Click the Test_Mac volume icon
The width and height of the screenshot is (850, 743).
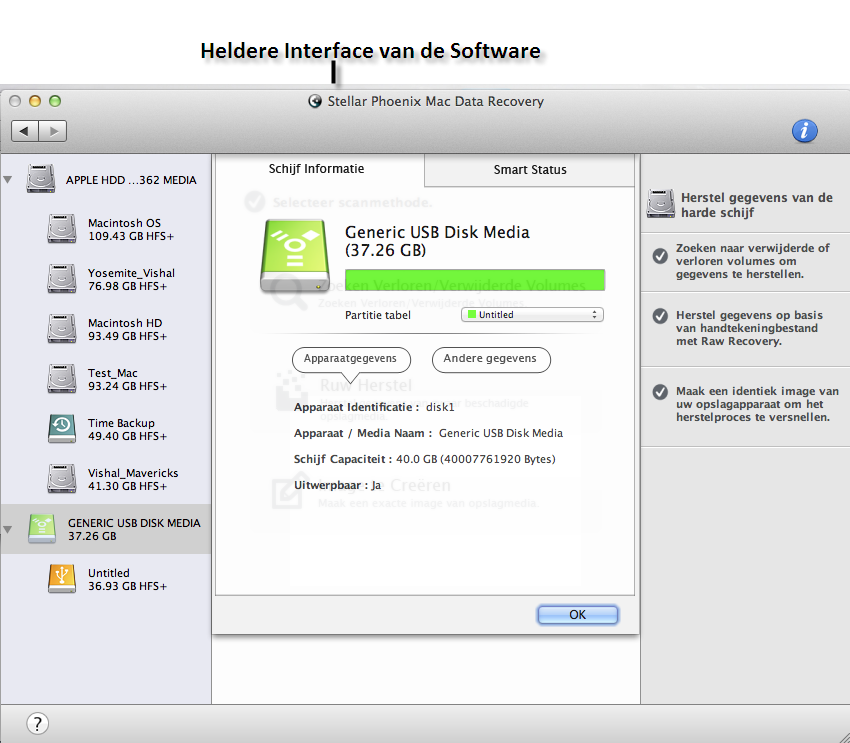pos(61,378)
